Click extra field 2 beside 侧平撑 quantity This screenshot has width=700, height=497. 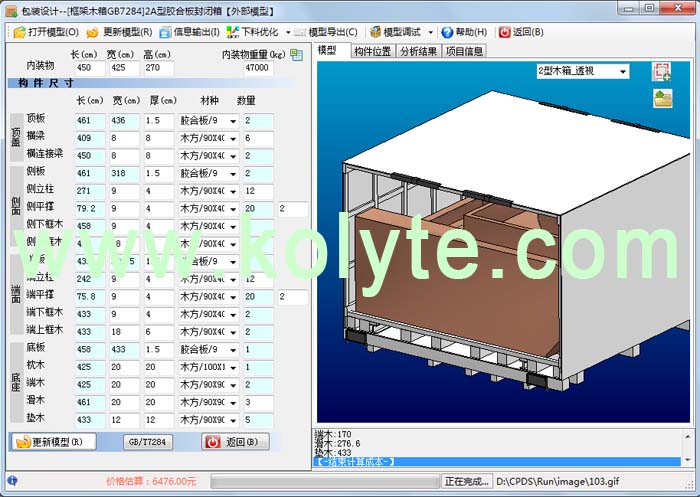pos(293,209)
